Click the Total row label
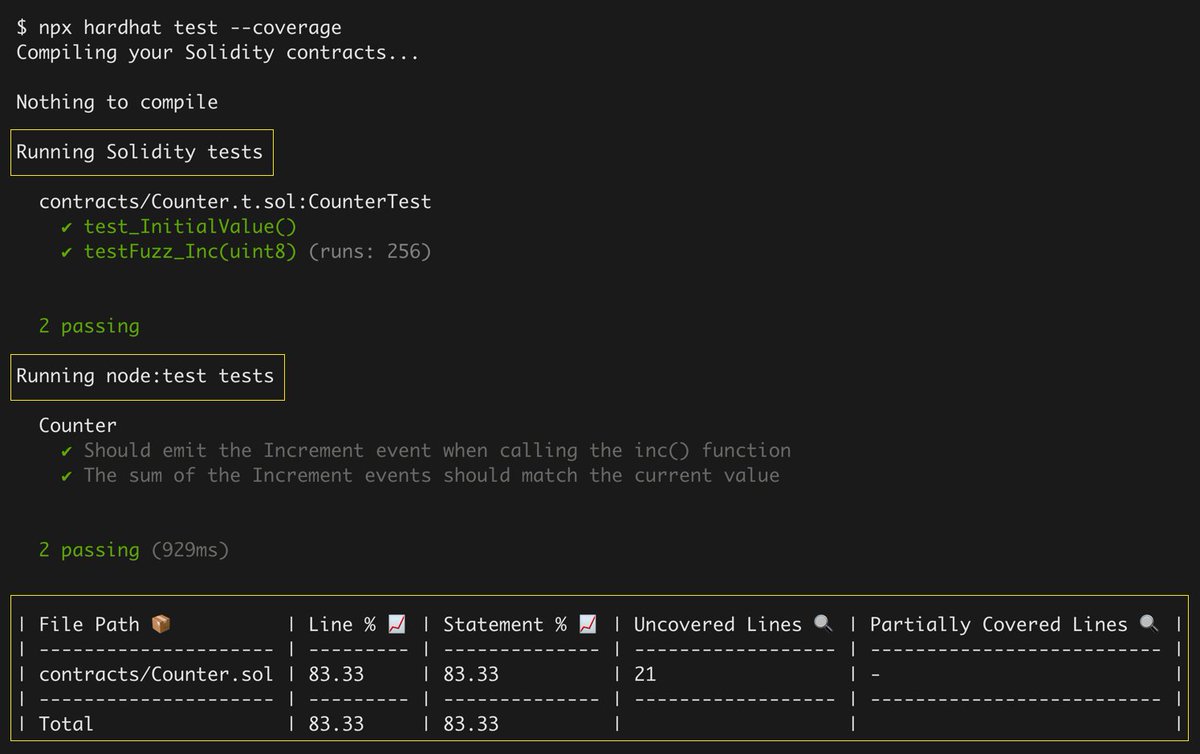Screen dimensions: 1200x754 66,724
